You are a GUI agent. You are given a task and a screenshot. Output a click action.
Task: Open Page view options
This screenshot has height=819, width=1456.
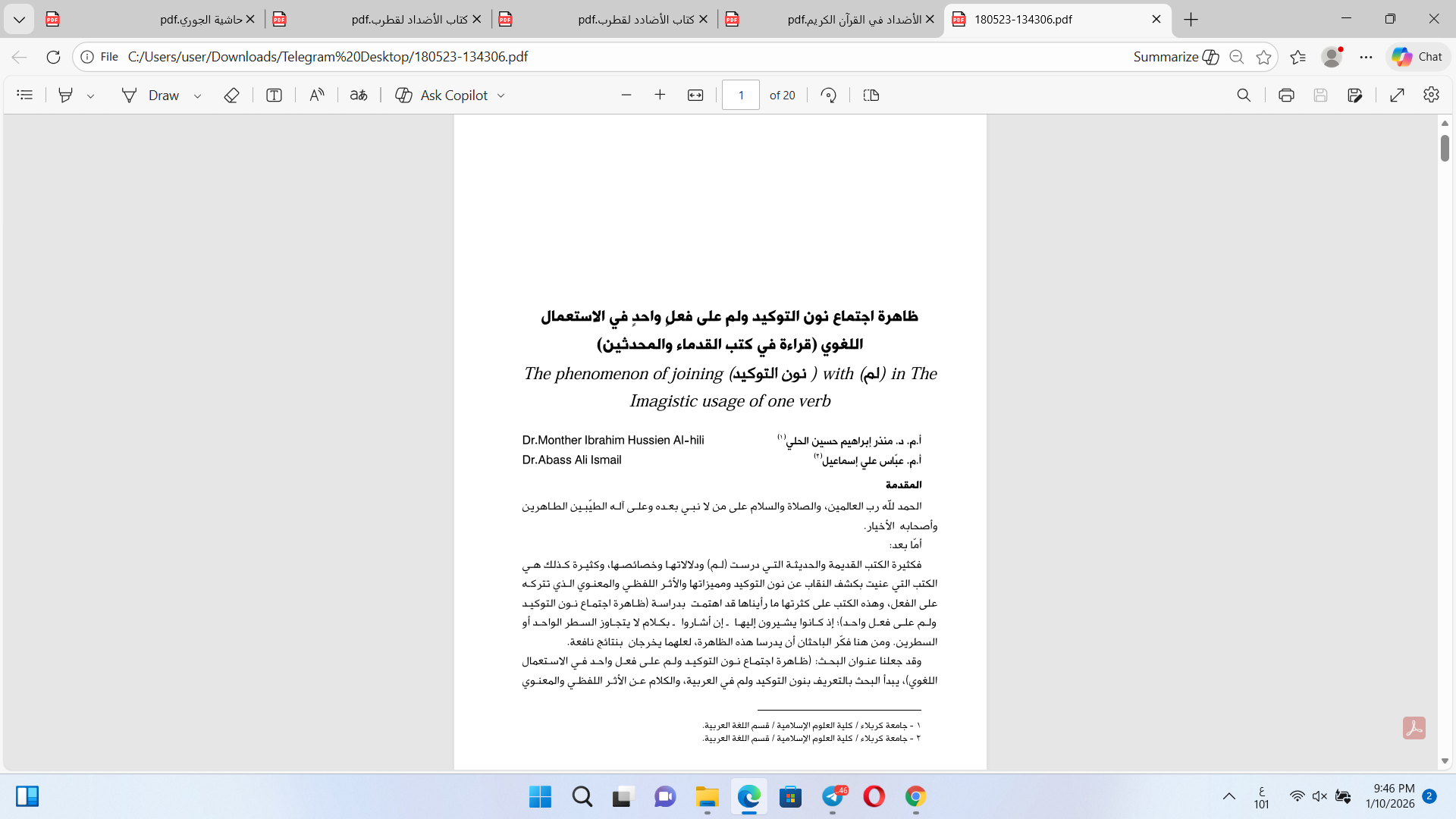point(871,95)
